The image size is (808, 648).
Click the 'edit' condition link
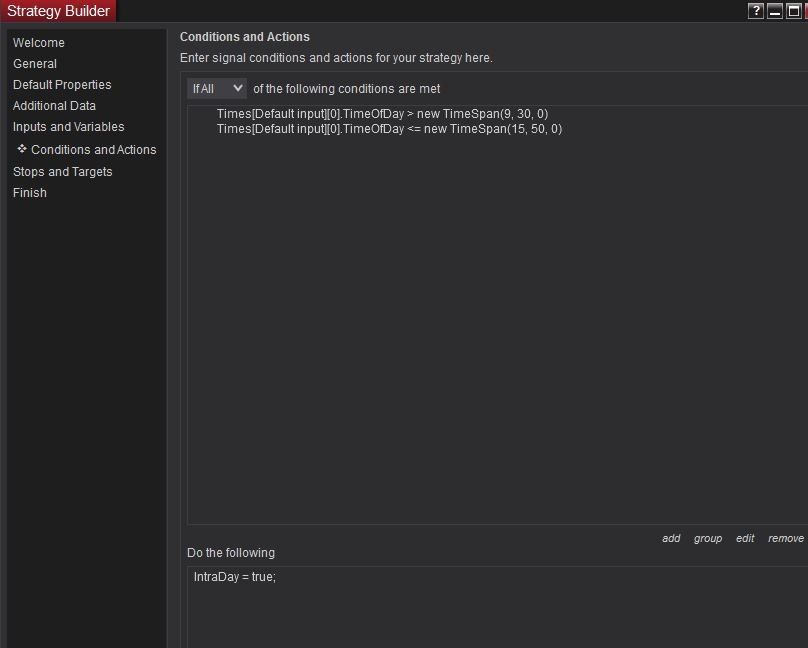[745, 538]
